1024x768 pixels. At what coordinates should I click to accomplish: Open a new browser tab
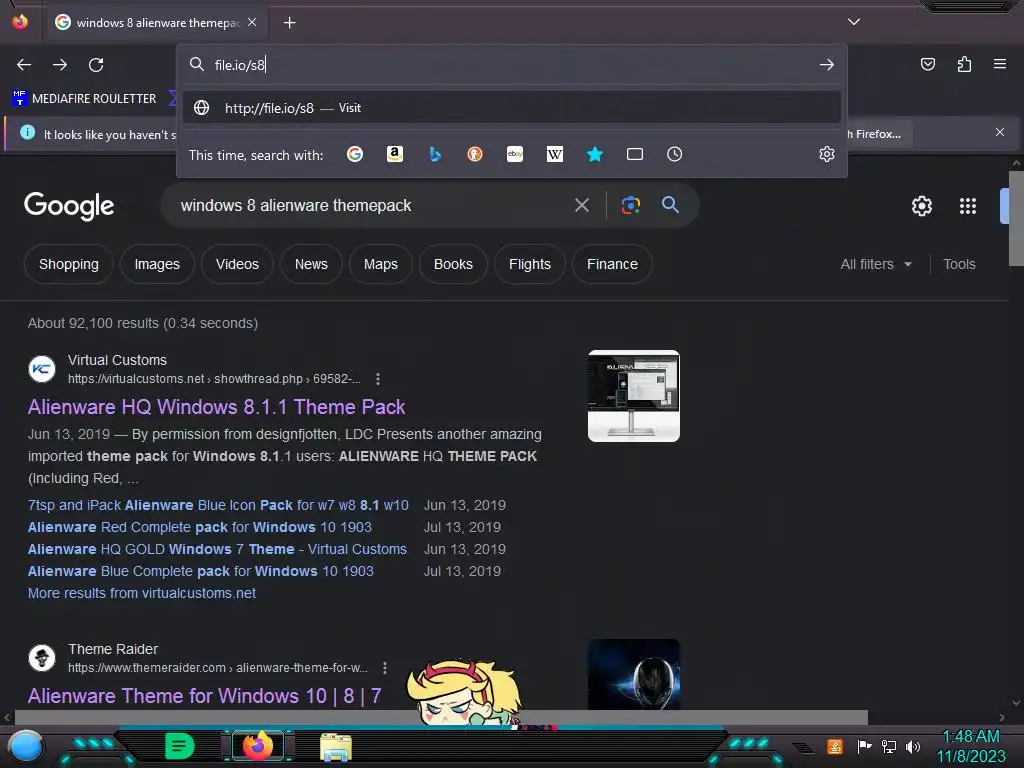pyautogui.click(x=289, y=23)
